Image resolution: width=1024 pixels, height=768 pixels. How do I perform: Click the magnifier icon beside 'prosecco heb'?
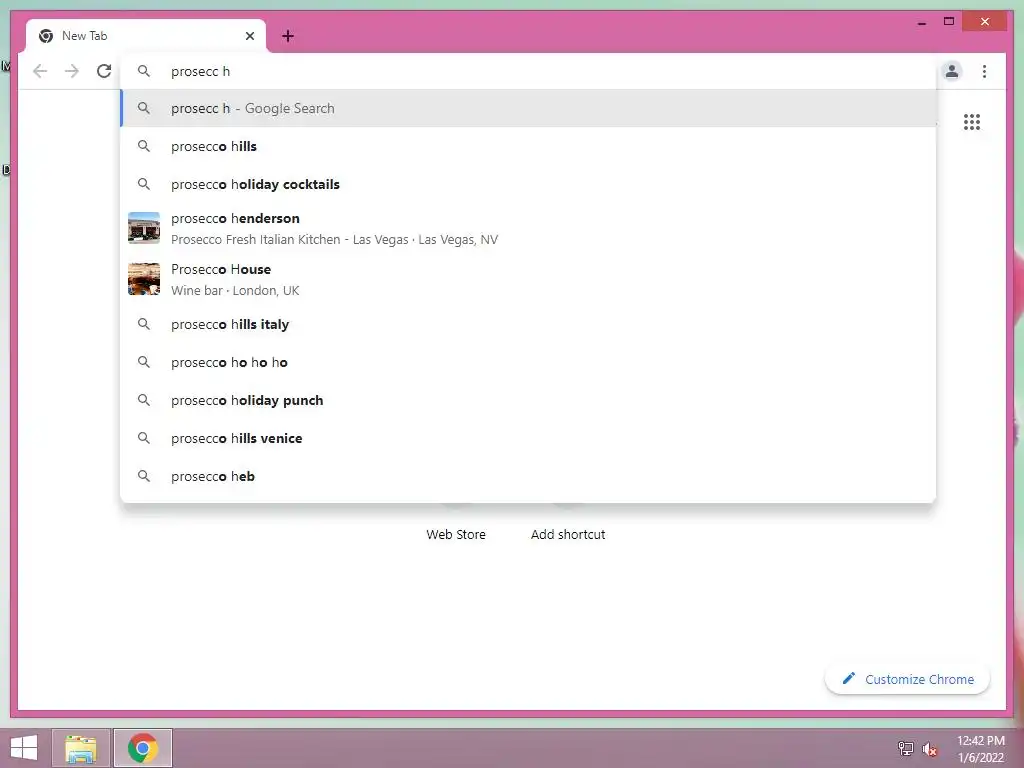144,476
